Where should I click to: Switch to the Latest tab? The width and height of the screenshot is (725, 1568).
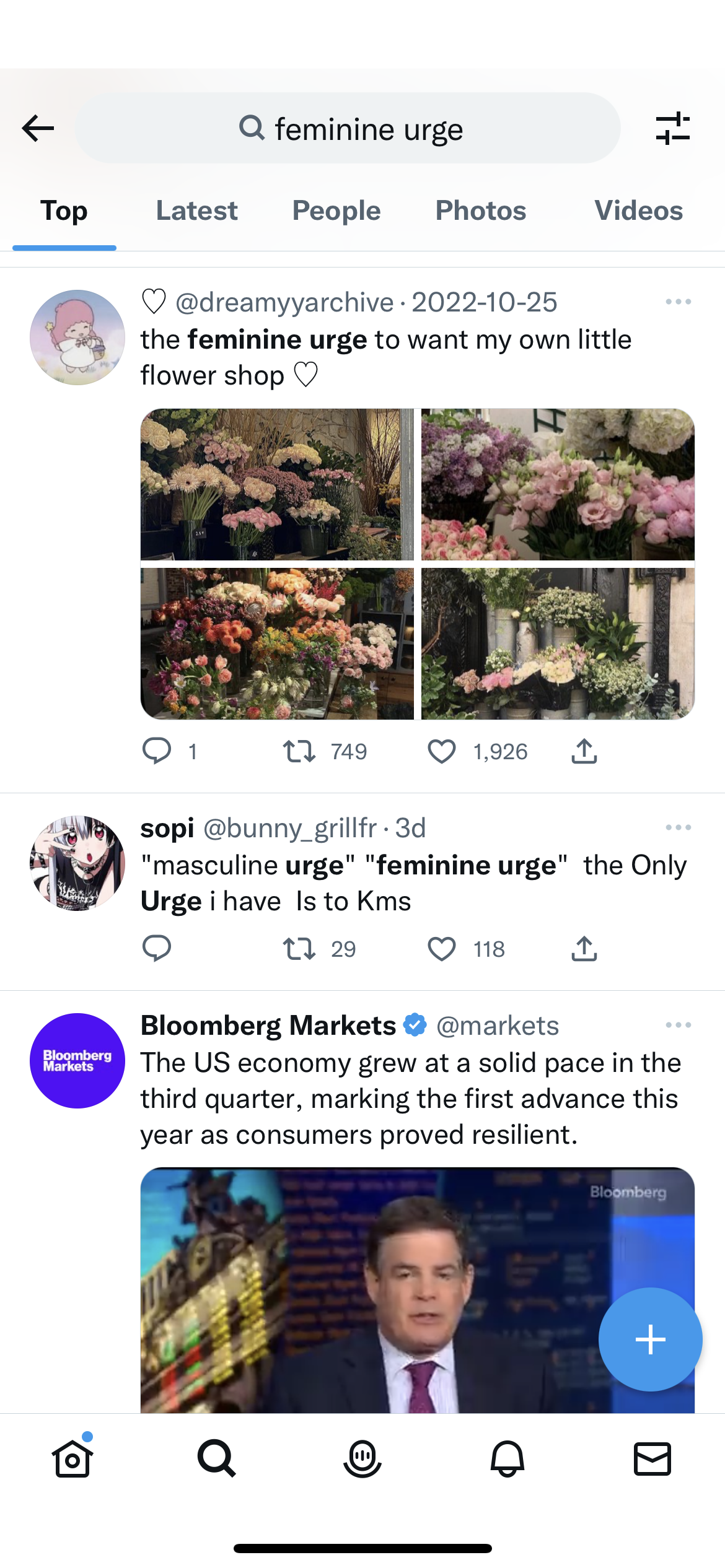pos(196,211)
